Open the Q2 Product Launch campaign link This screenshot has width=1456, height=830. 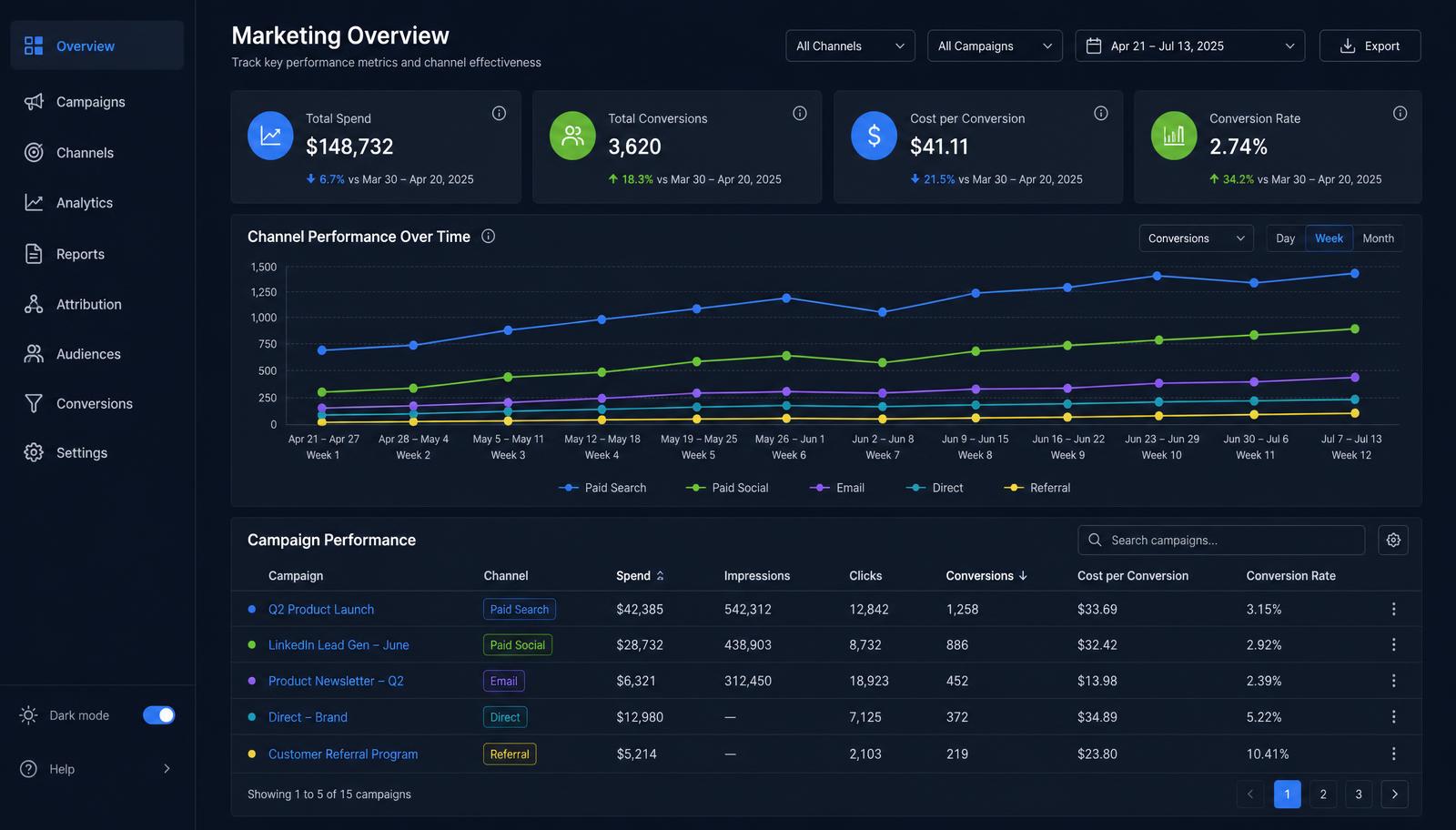(321, 609)
